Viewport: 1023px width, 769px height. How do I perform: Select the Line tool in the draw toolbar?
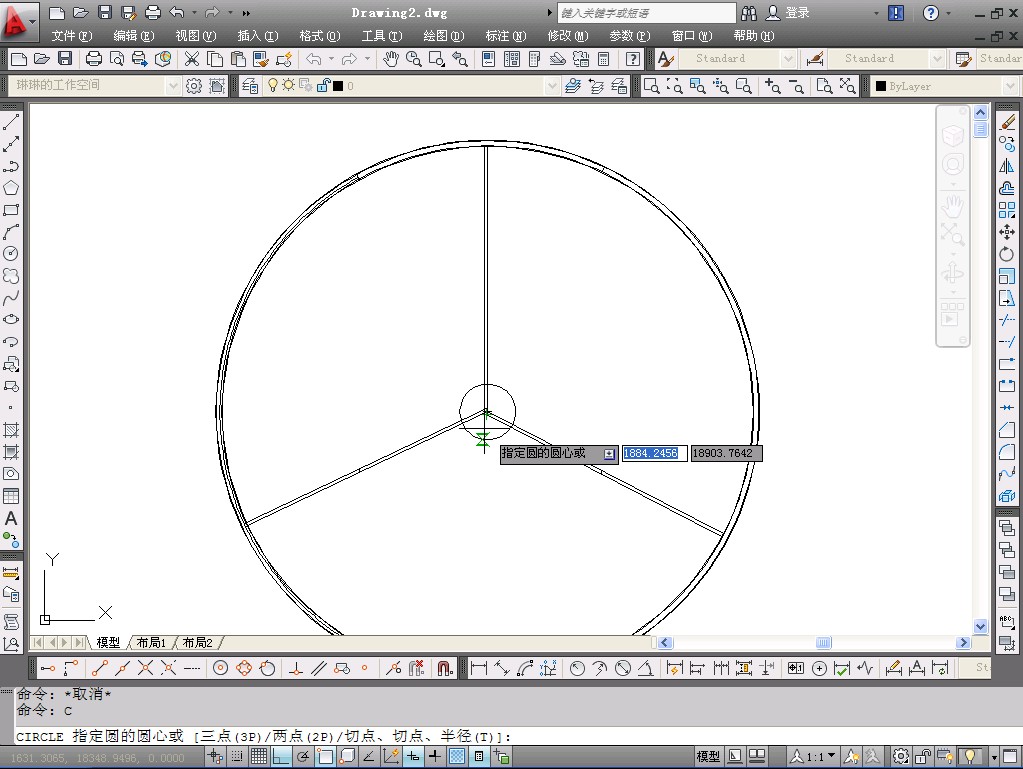pyautogui.click(x=11, y=123)
